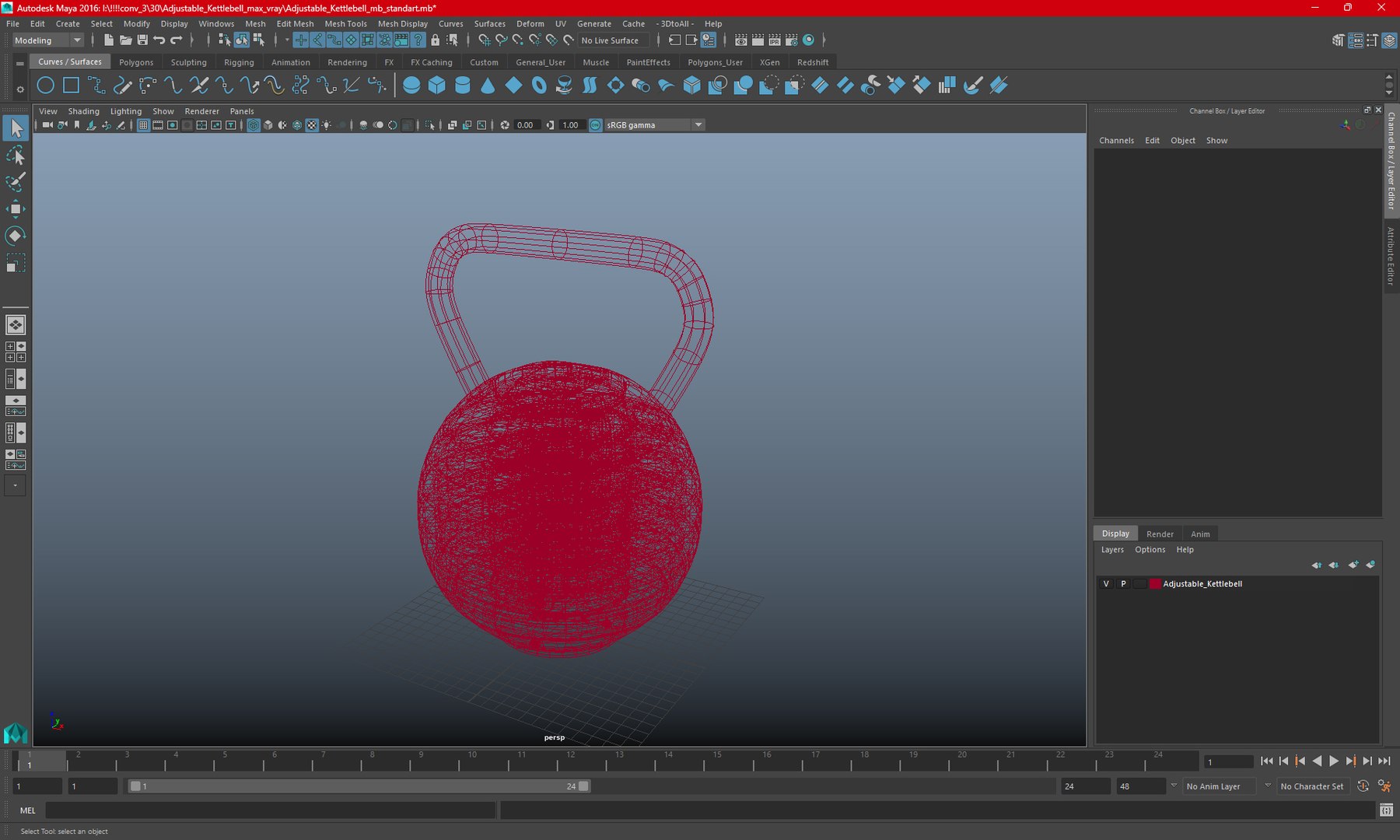Activate the Scale tool in toolbox
The image size is (1400, 840).
pyautogui.click(x=16, y=263)
